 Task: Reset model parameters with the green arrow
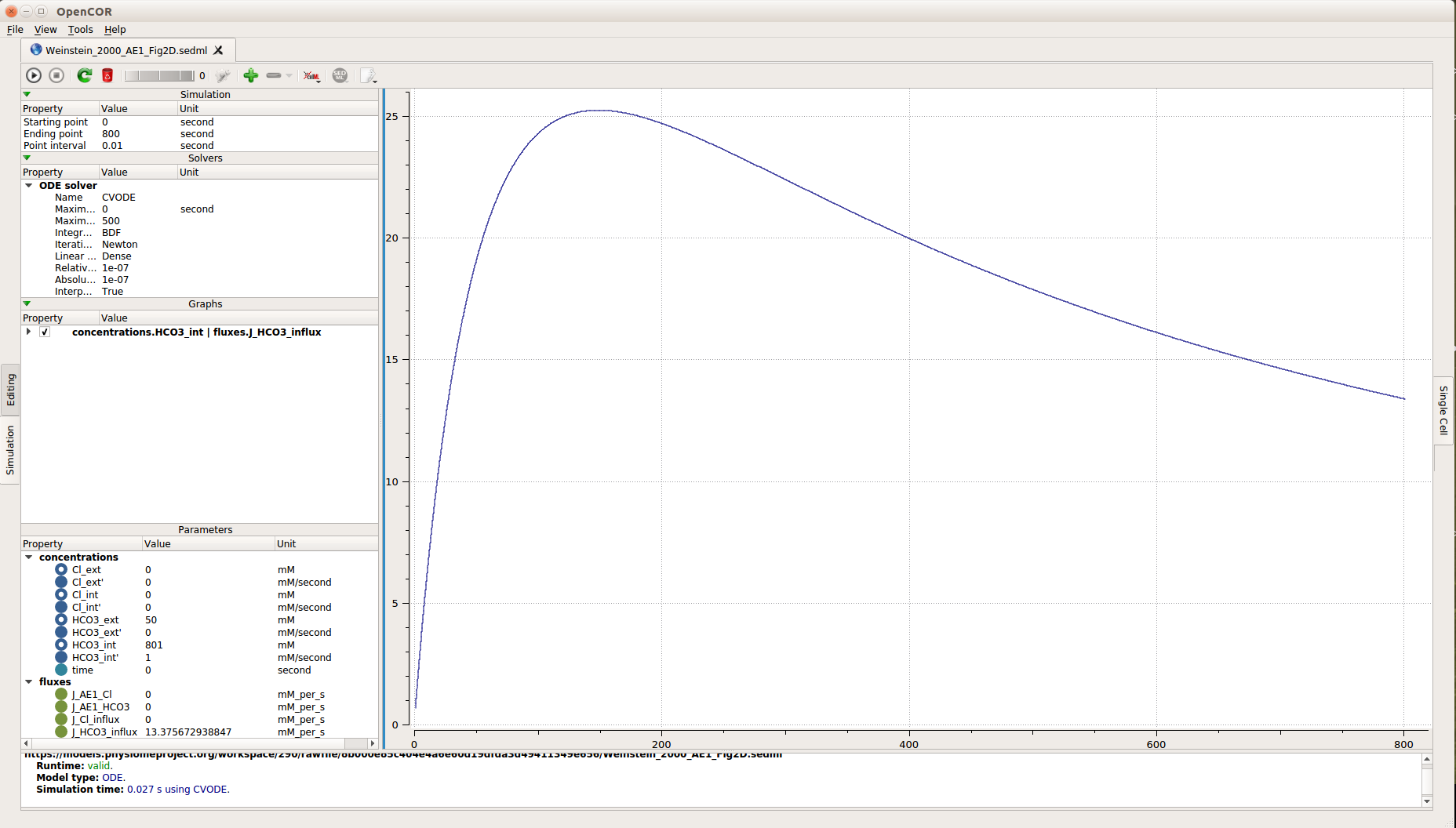click(84, 75)
